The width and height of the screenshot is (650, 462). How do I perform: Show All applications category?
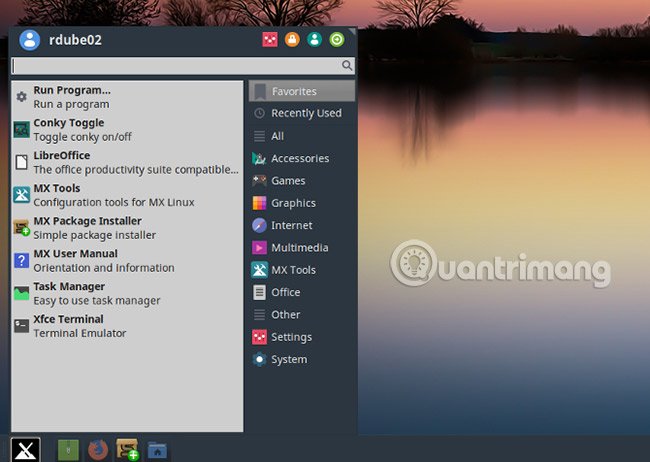tap(302, 136)
